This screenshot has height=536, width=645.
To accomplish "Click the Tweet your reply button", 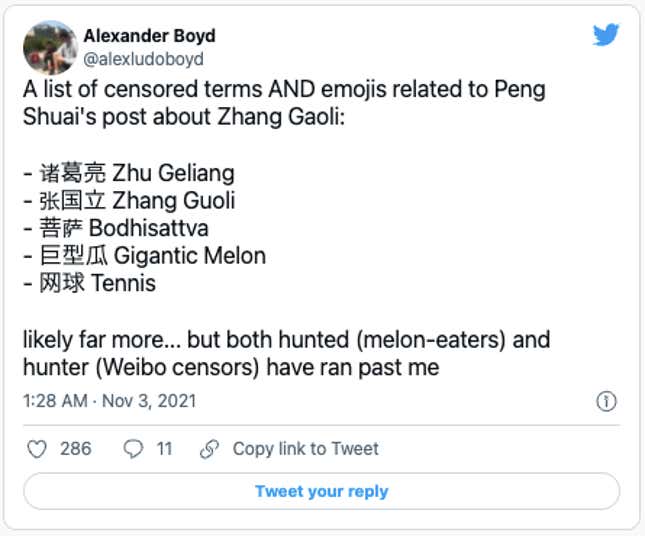I will tap(322, 491).
